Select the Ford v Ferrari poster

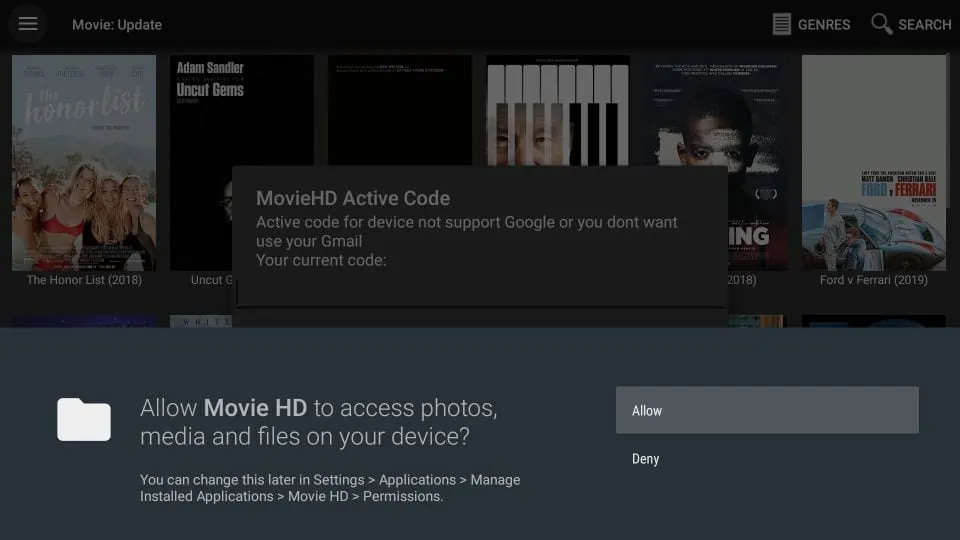point(874,163)
